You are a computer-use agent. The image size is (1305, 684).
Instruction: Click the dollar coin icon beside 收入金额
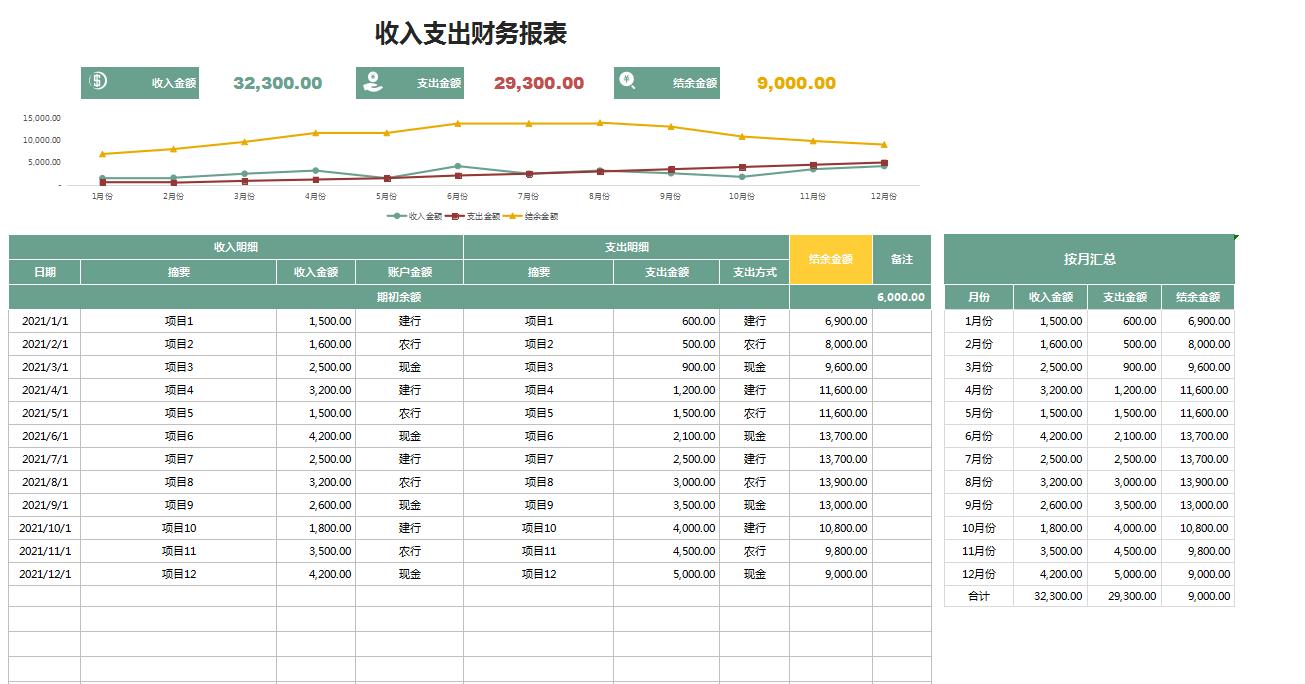pyautogui.click(x=98, y=83)
